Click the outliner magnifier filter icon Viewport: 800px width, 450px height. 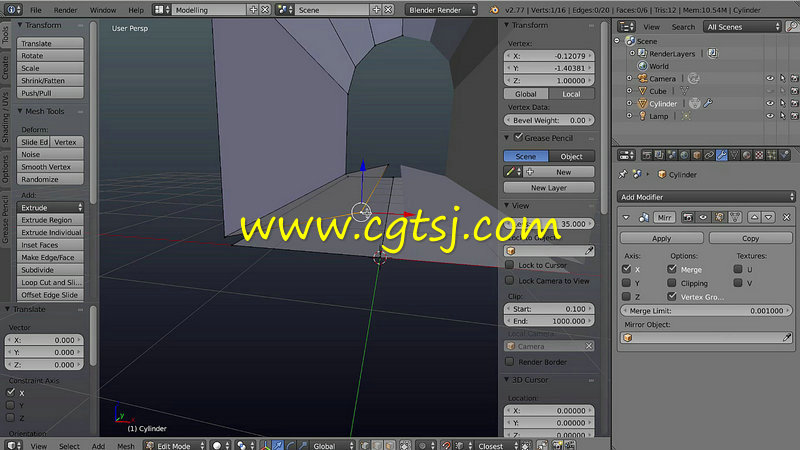[x=792, y=27]
